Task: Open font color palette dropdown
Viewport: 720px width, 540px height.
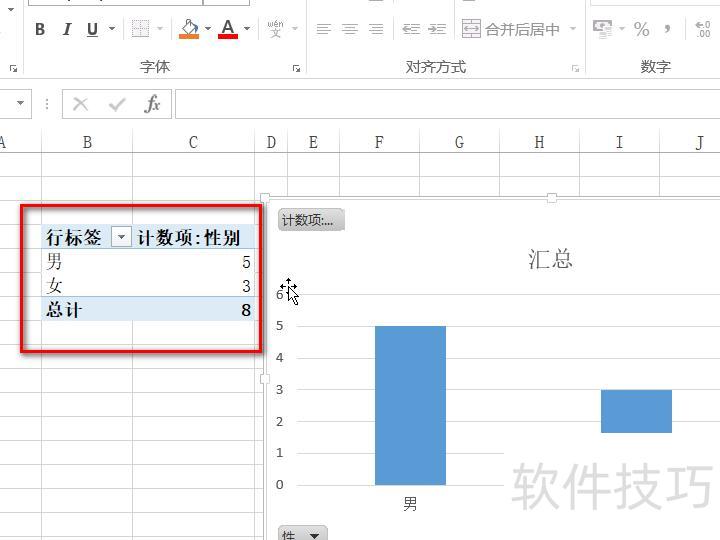Action: pyautogui.click(x=247, y=28)
